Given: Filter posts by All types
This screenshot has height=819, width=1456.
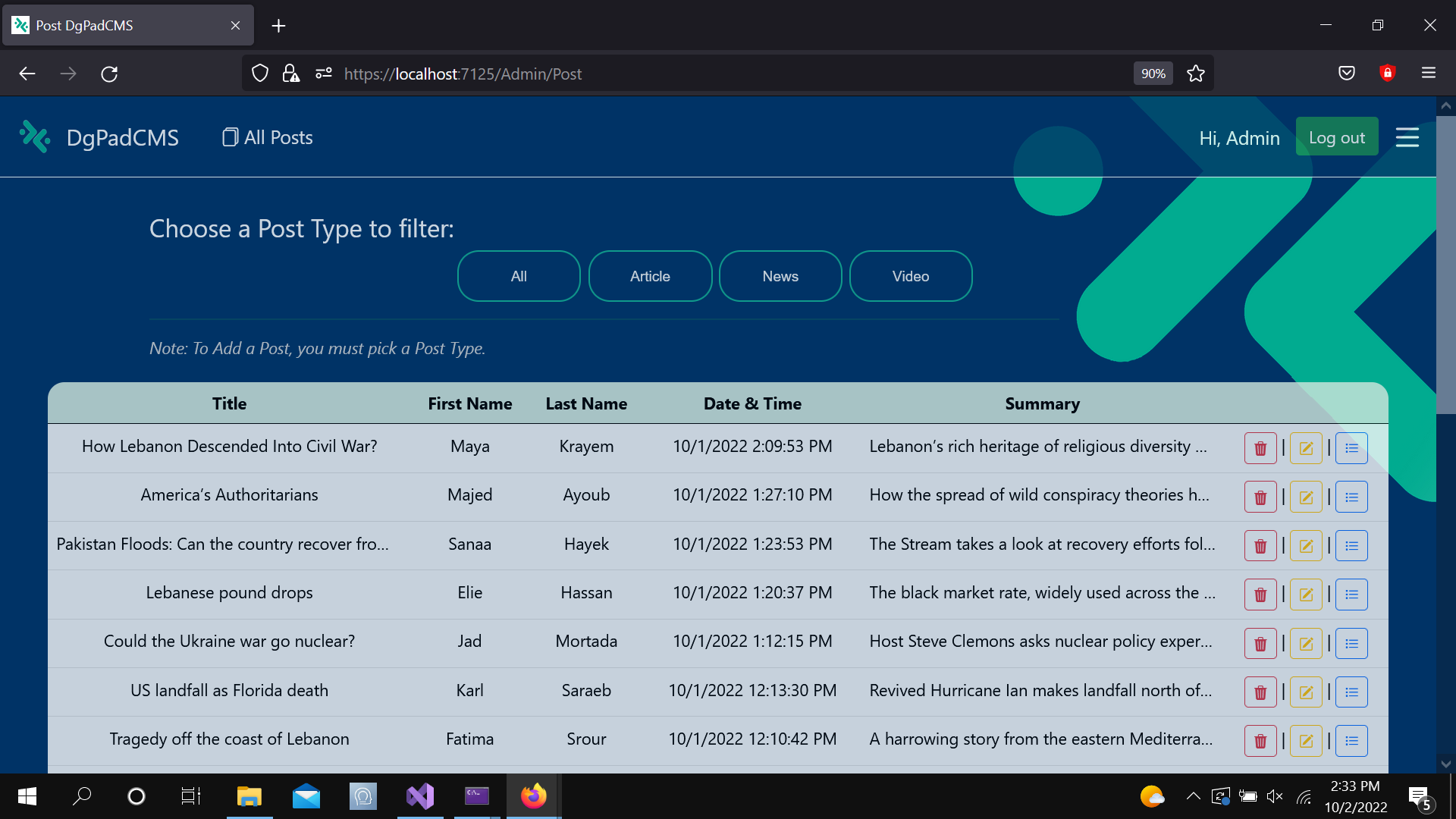Looking at the screenshot, I should (x=519, y=276).
